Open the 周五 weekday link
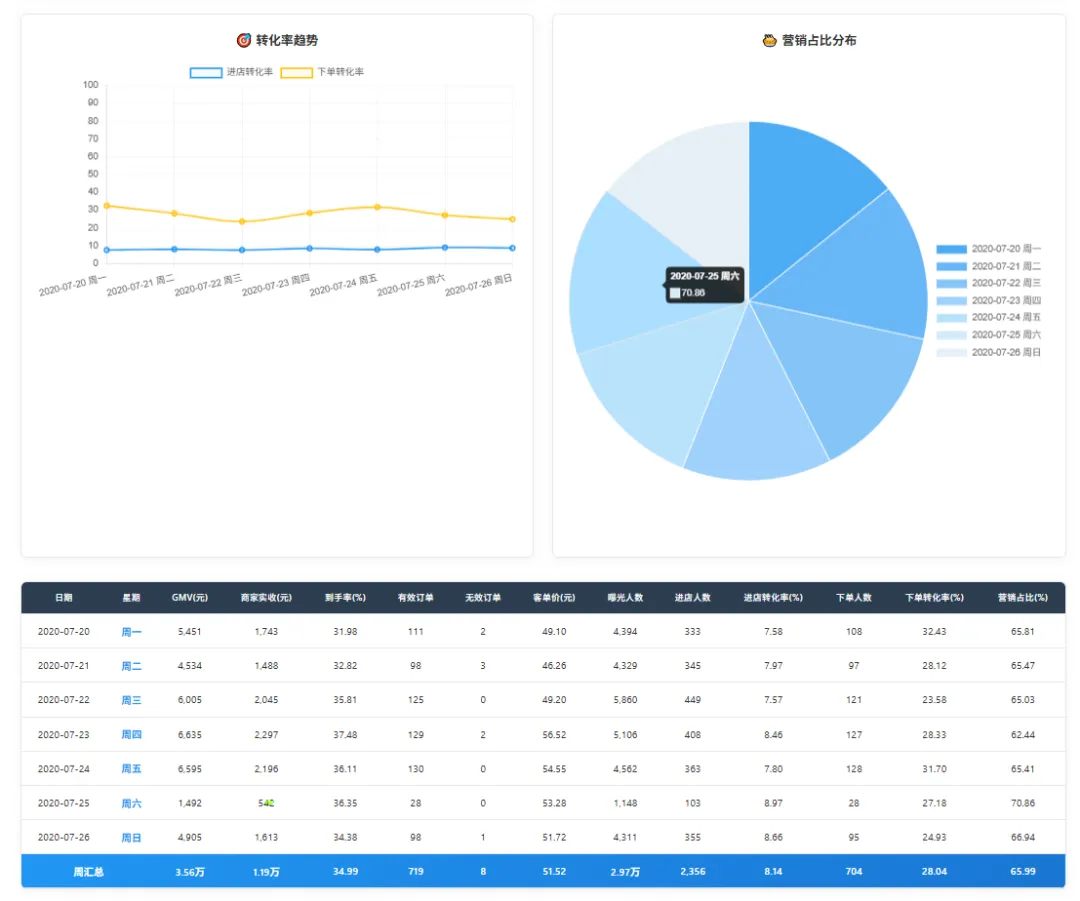1080x901 pixels. pos(131,769)
